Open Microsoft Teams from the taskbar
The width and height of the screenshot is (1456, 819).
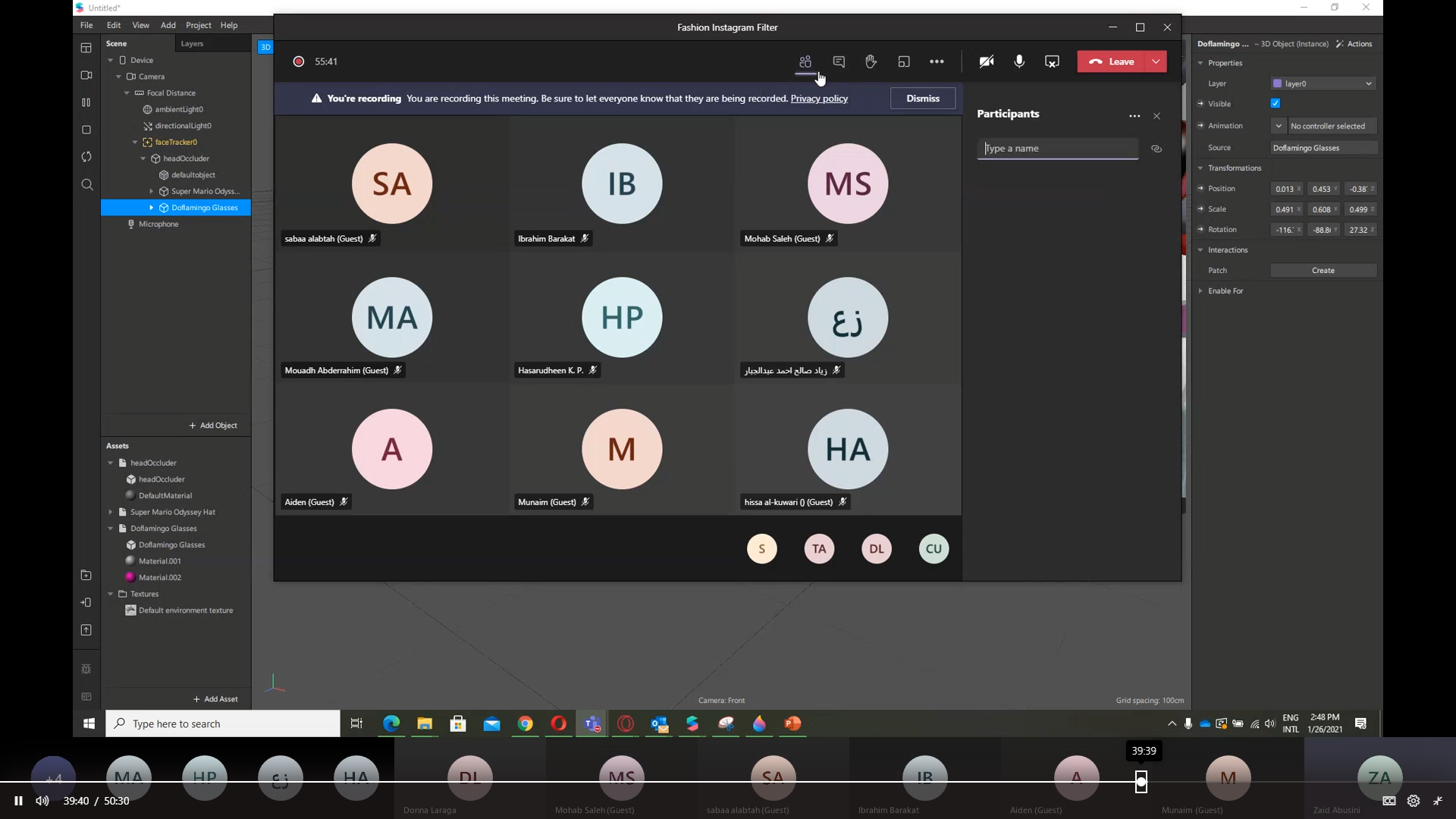tap(592, 724)
